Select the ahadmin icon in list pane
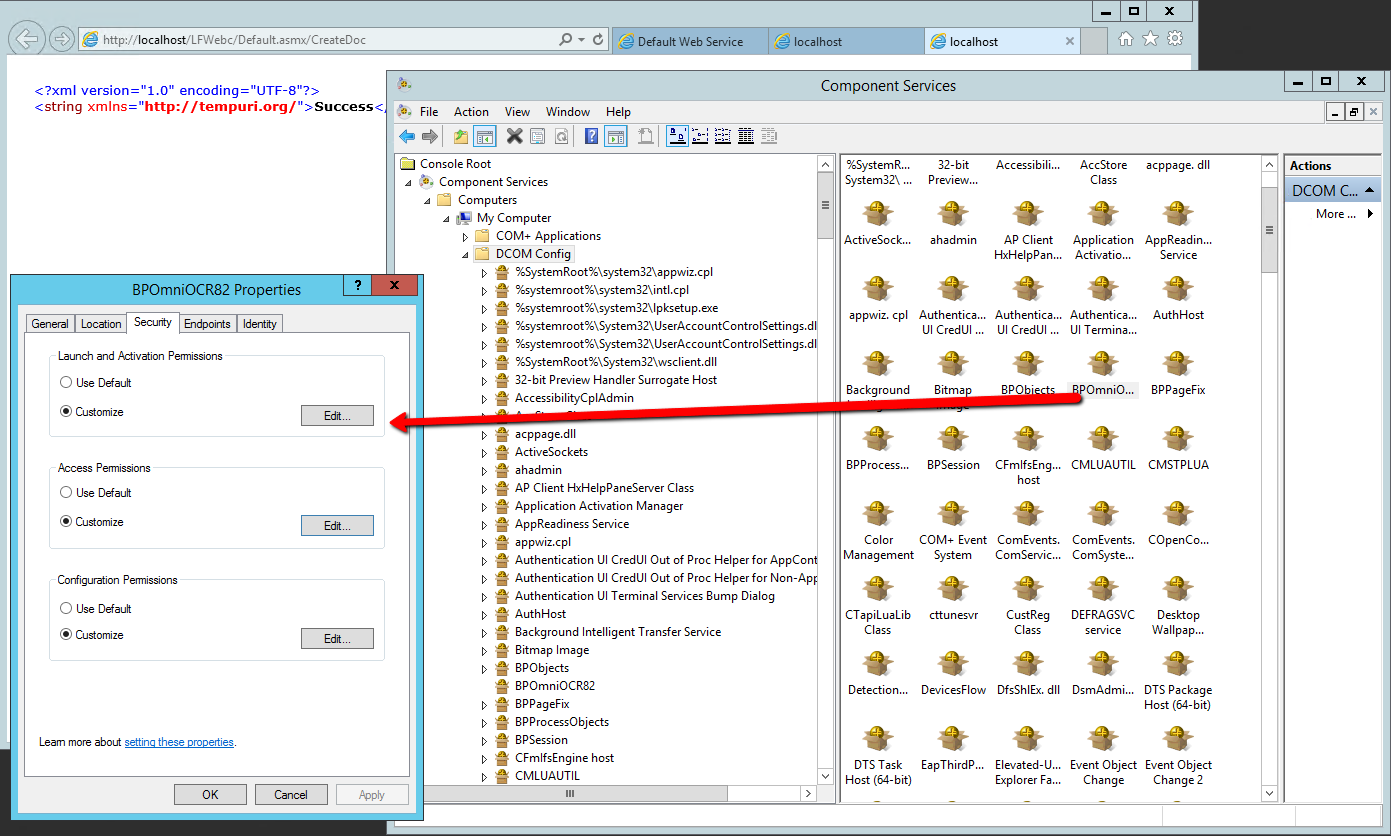1391x836 pixels. (x=953, y=224)
